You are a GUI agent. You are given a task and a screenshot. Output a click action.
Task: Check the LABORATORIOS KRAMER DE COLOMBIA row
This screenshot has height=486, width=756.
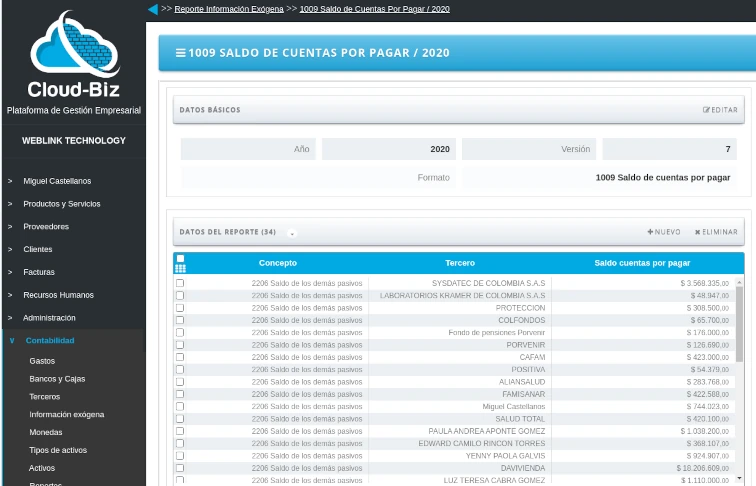(x=180, y=295)
